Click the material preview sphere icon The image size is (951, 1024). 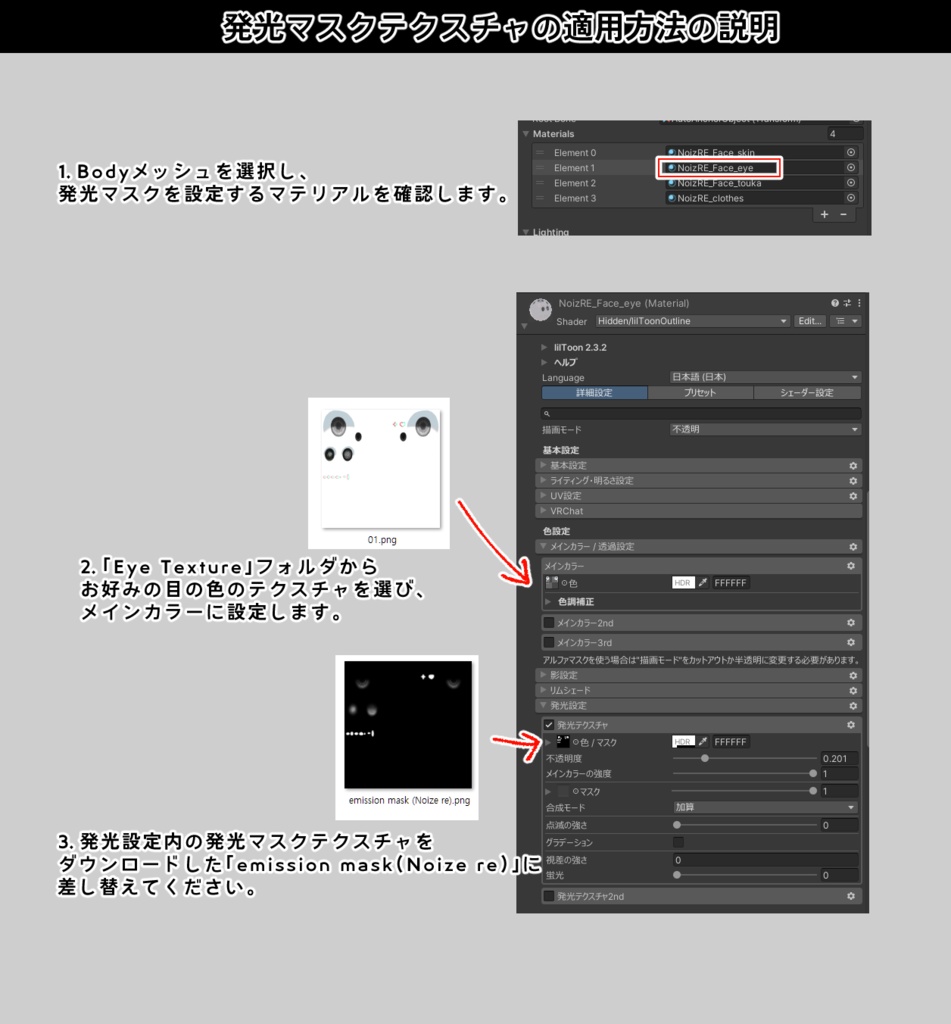point(540,308)
